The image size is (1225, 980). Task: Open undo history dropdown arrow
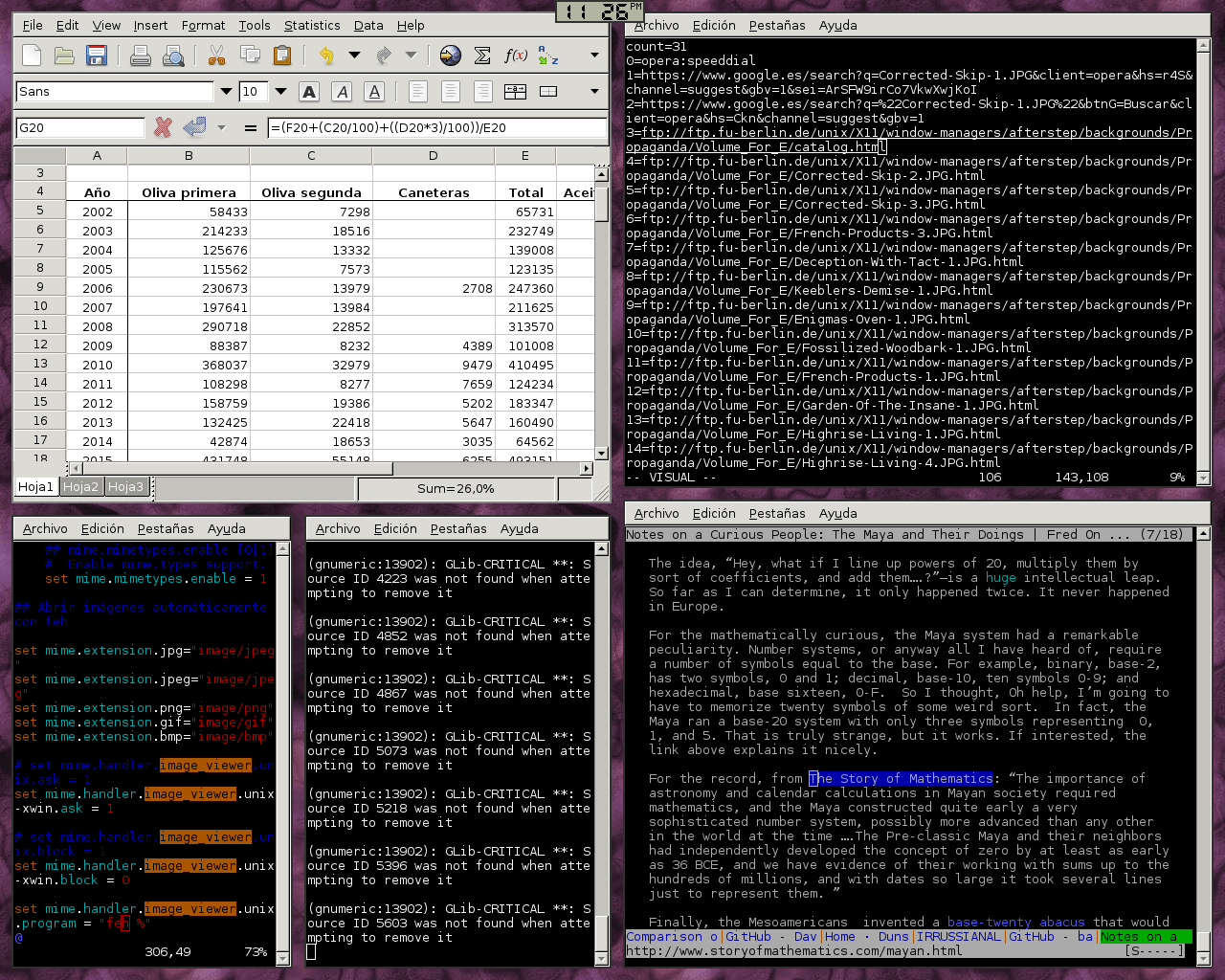click(354, 56)
